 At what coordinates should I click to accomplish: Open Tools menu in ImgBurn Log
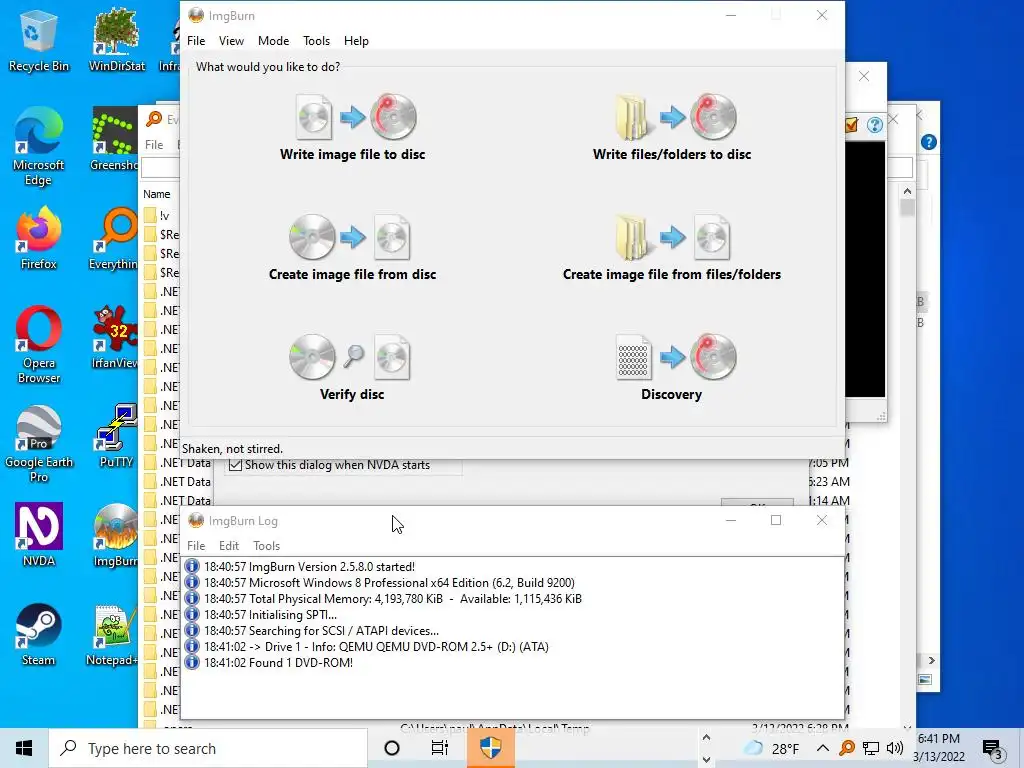(x=266, y=545)
